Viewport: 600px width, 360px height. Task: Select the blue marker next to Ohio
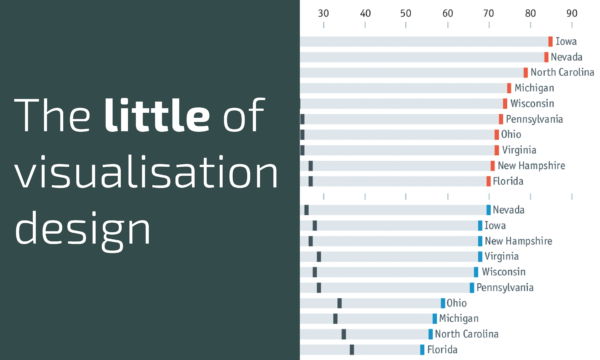(x=443, y=303)
